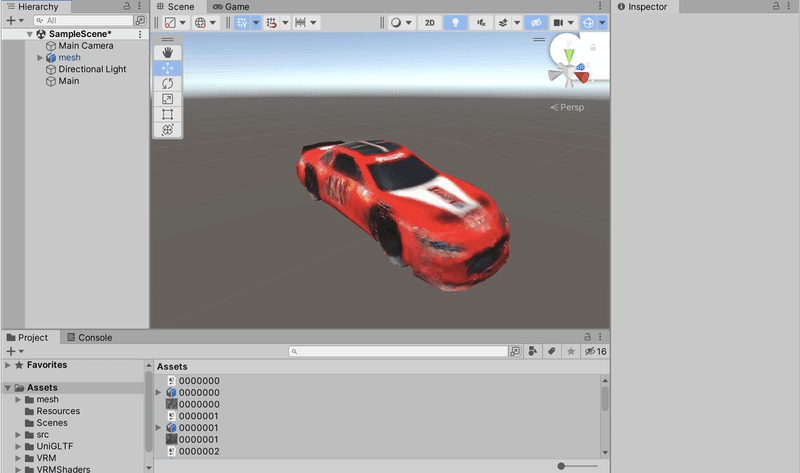Viewport: 800px width, 473px height.
Task: Open the grid visibility dropdown arrow
Action: click(x=256, y=22)
